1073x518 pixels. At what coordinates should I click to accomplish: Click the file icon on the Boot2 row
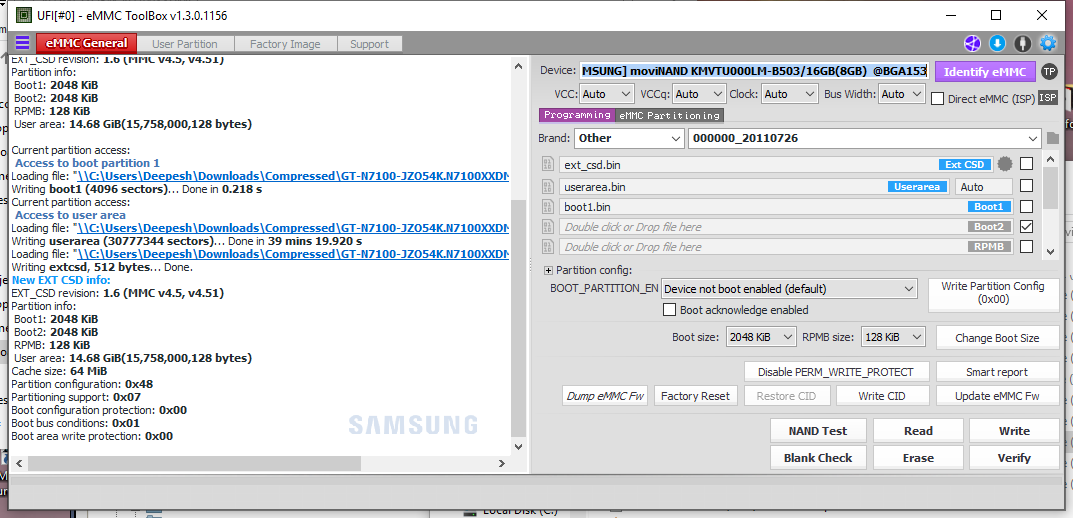pyautogui.click(x=547, y=226)
